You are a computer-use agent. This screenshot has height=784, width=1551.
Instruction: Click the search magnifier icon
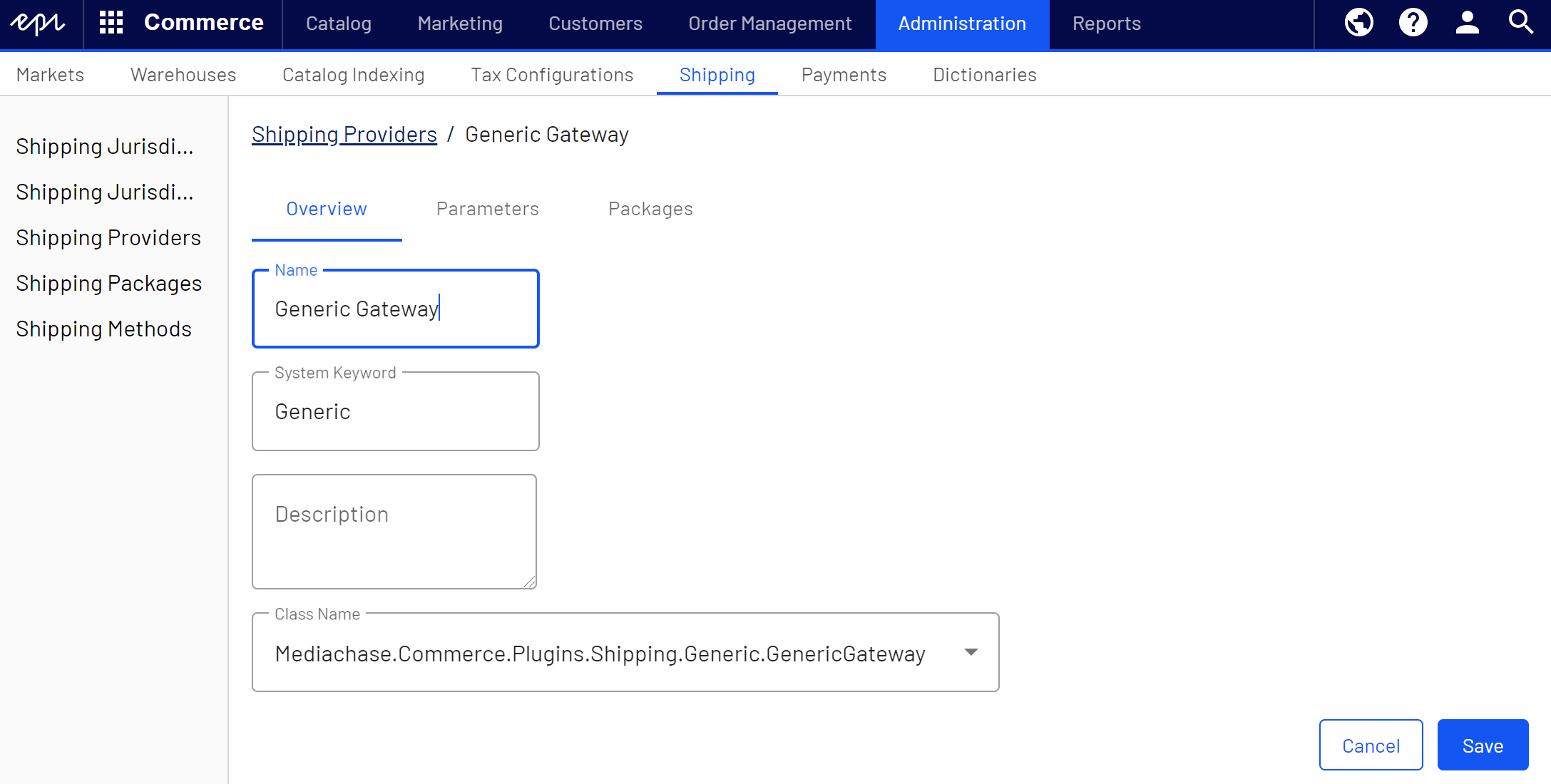[1520, 24]
